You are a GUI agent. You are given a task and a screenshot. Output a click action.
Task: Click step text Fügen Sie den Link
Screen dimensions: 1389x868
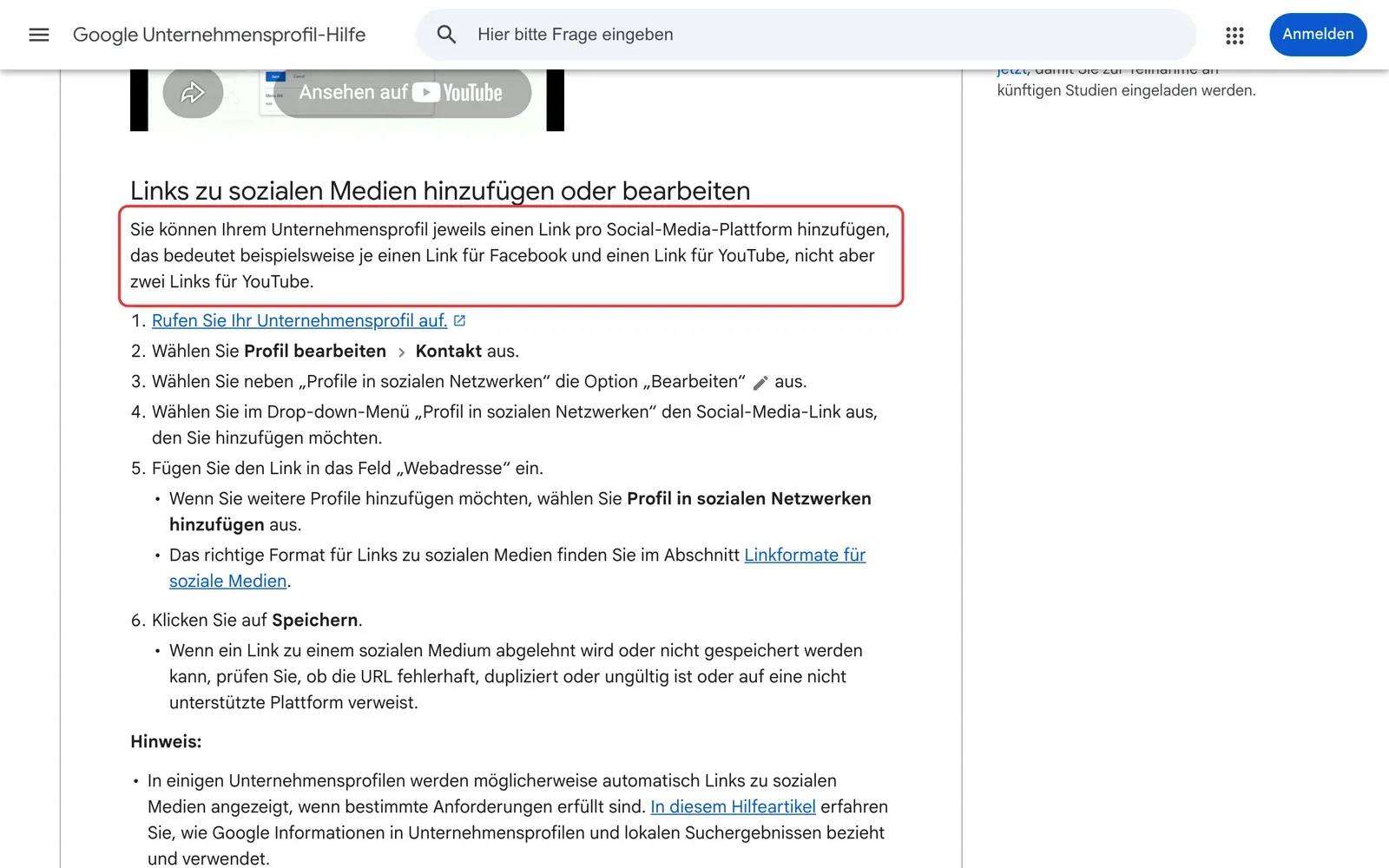point(347,468)
